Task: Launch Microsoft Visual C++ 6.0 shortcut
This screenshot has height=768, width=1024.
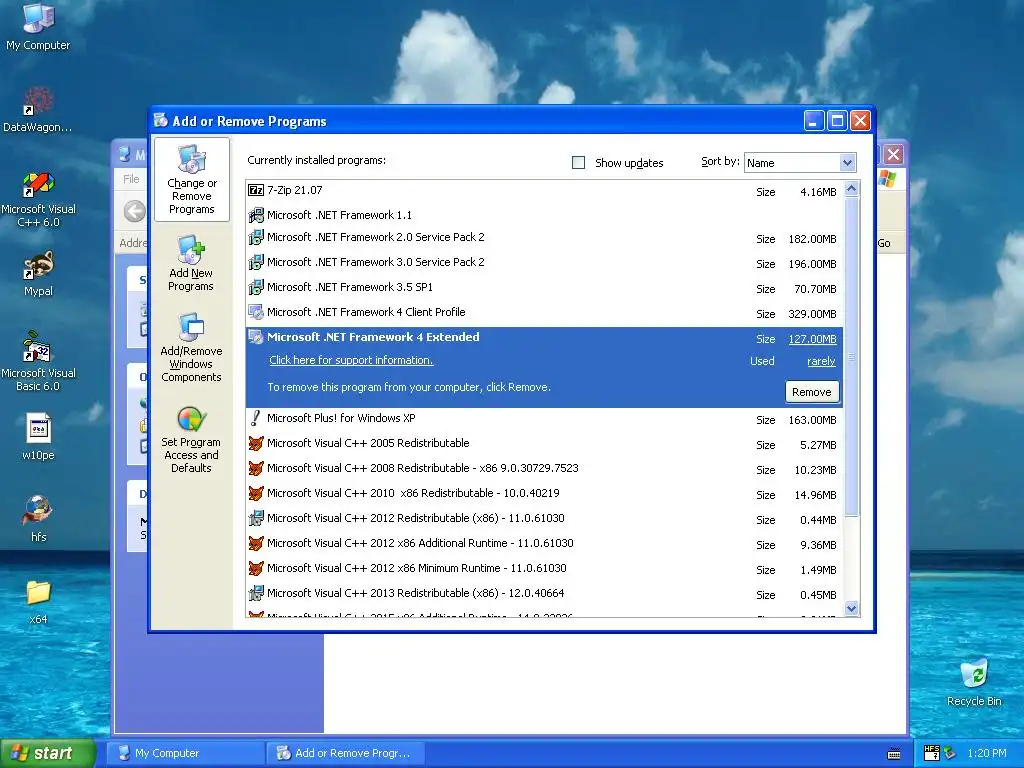Action: point(38,199)
